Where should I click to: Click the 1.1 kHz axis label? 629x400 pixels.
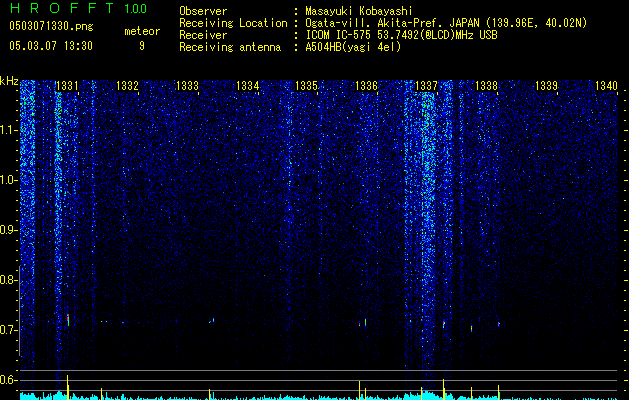pyautogui.click(x=8, y=130)
